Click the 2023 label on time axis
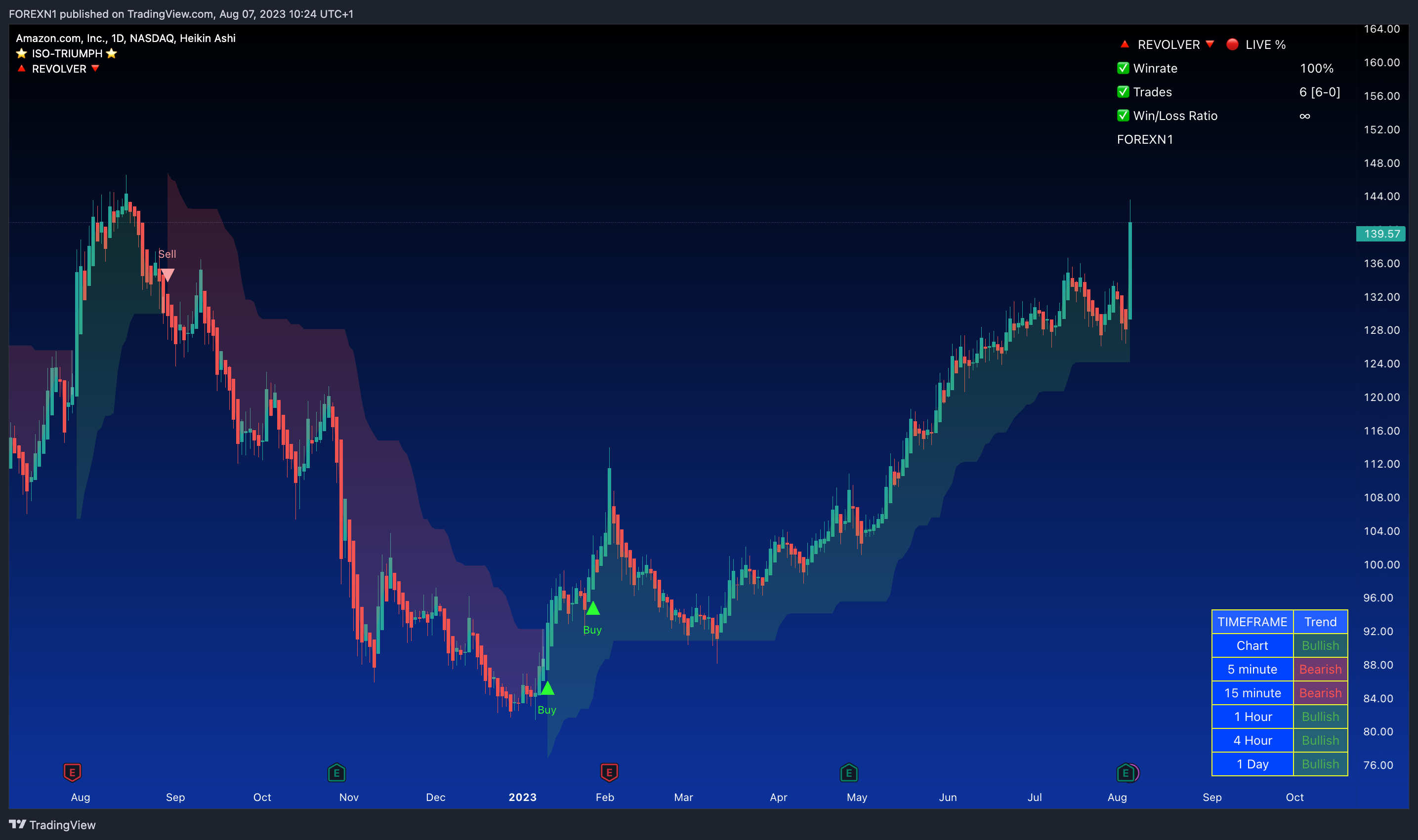 tap(522, 797)
